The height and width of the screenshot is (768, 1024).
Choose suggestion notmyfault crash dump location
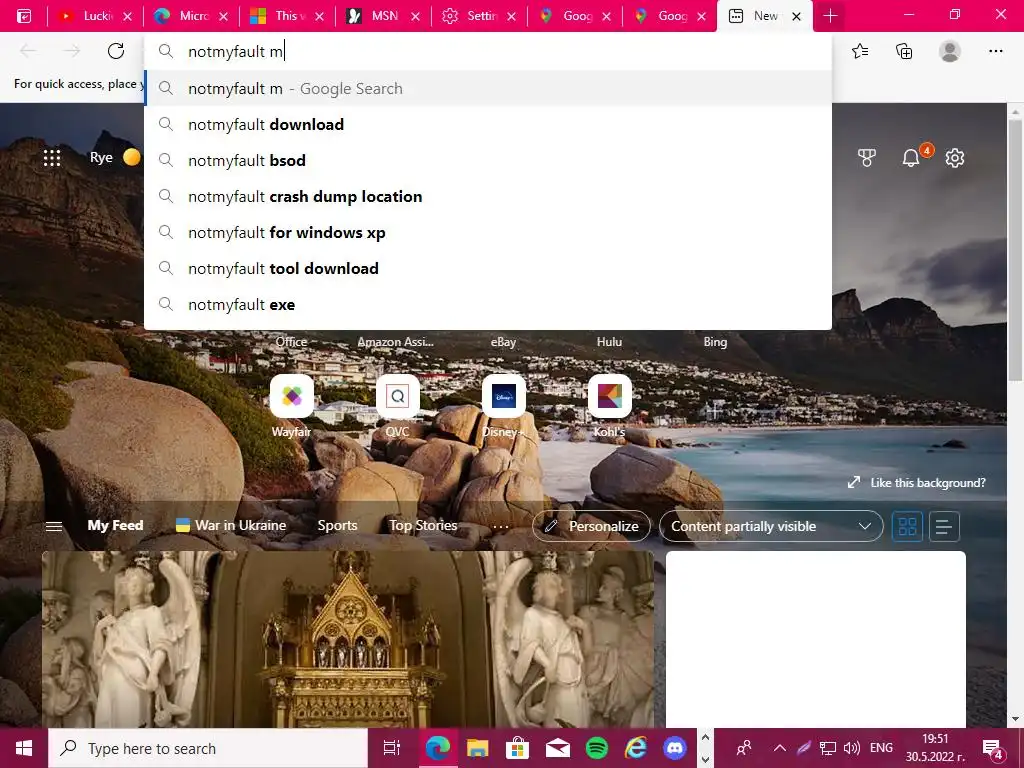pyautogui.click(x=488, y=197)
